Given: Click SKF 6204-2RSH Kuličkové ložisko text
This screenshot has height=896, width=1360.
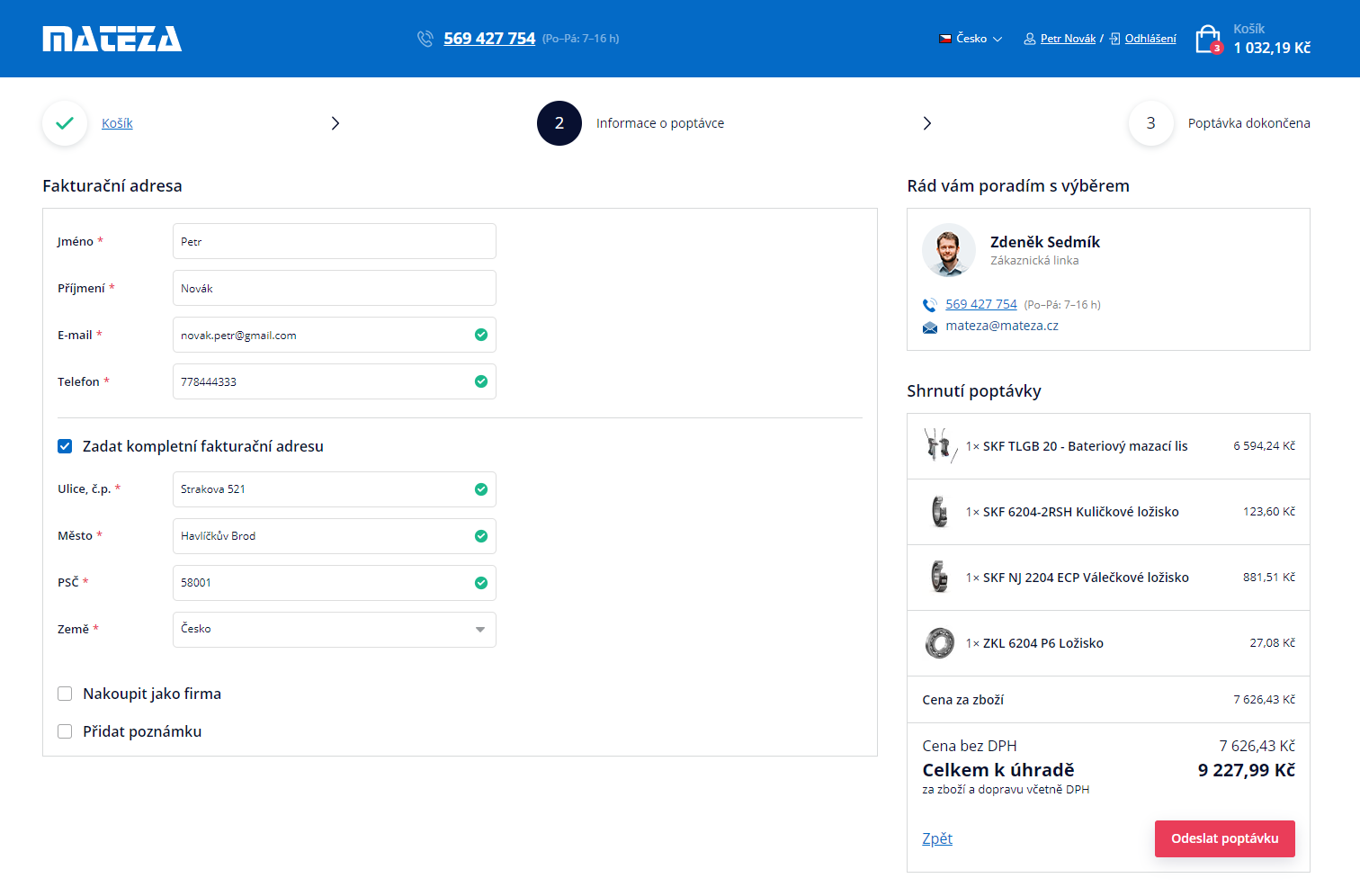Looking at the screenshot, I should (1080, 512).
